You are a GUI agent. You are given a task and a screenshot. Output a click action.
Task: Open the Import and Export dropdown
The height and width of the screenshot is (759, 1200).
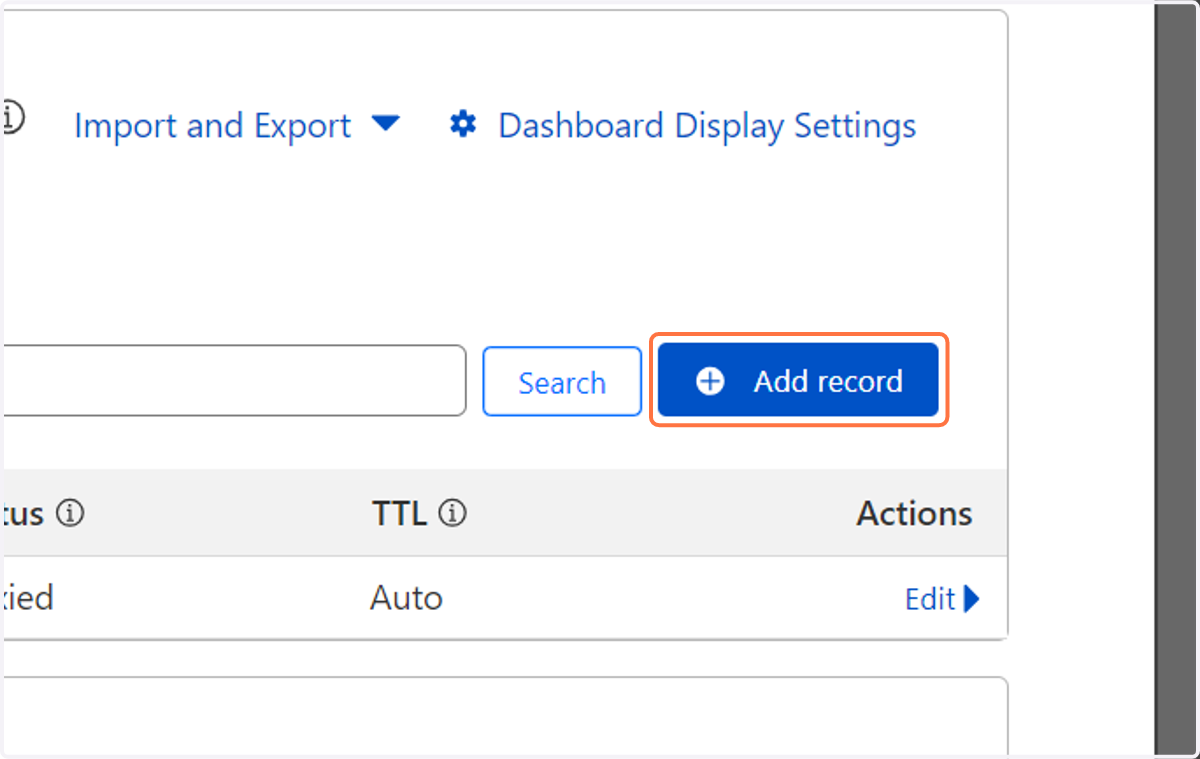237,126
